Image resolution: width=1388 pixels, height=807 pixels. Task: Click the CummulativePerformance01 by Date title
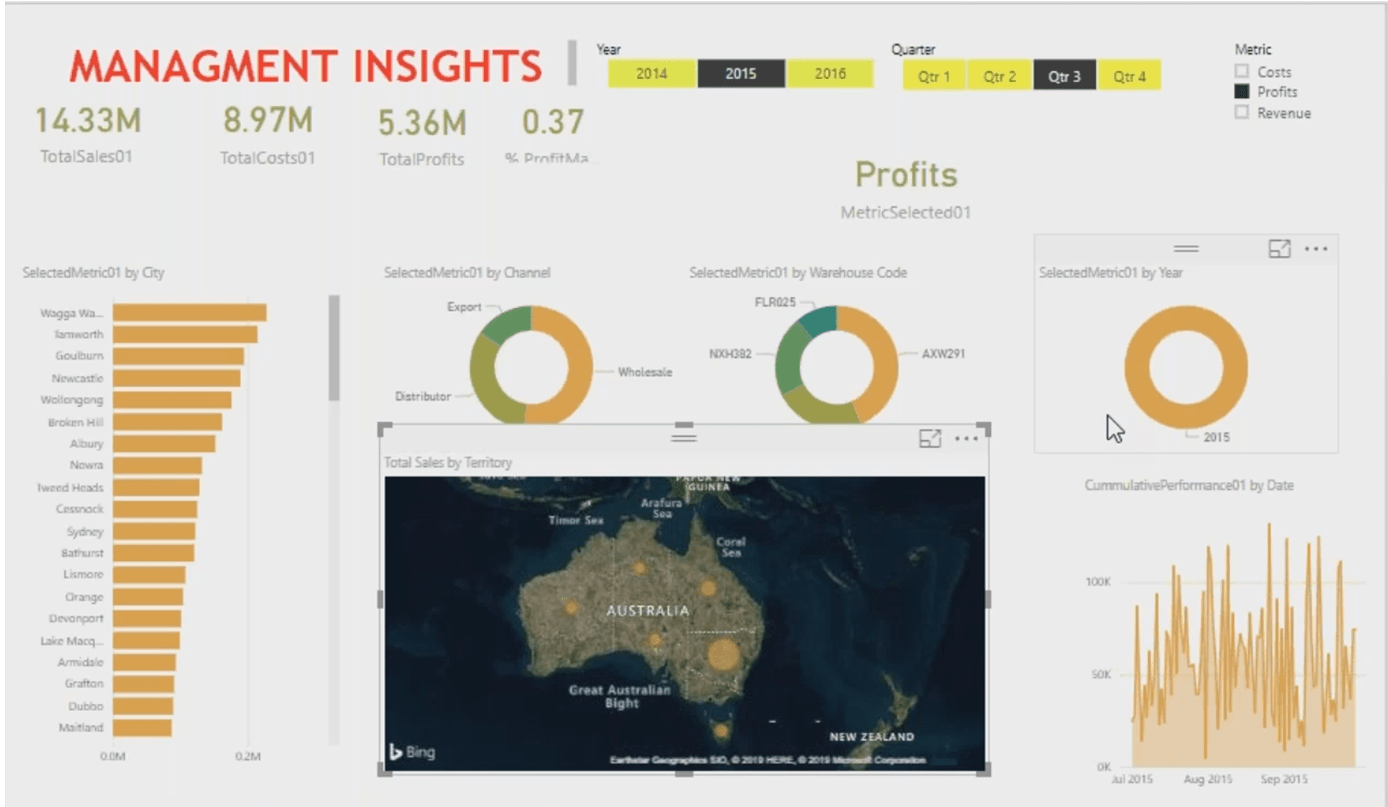[x=1189, y=485]
